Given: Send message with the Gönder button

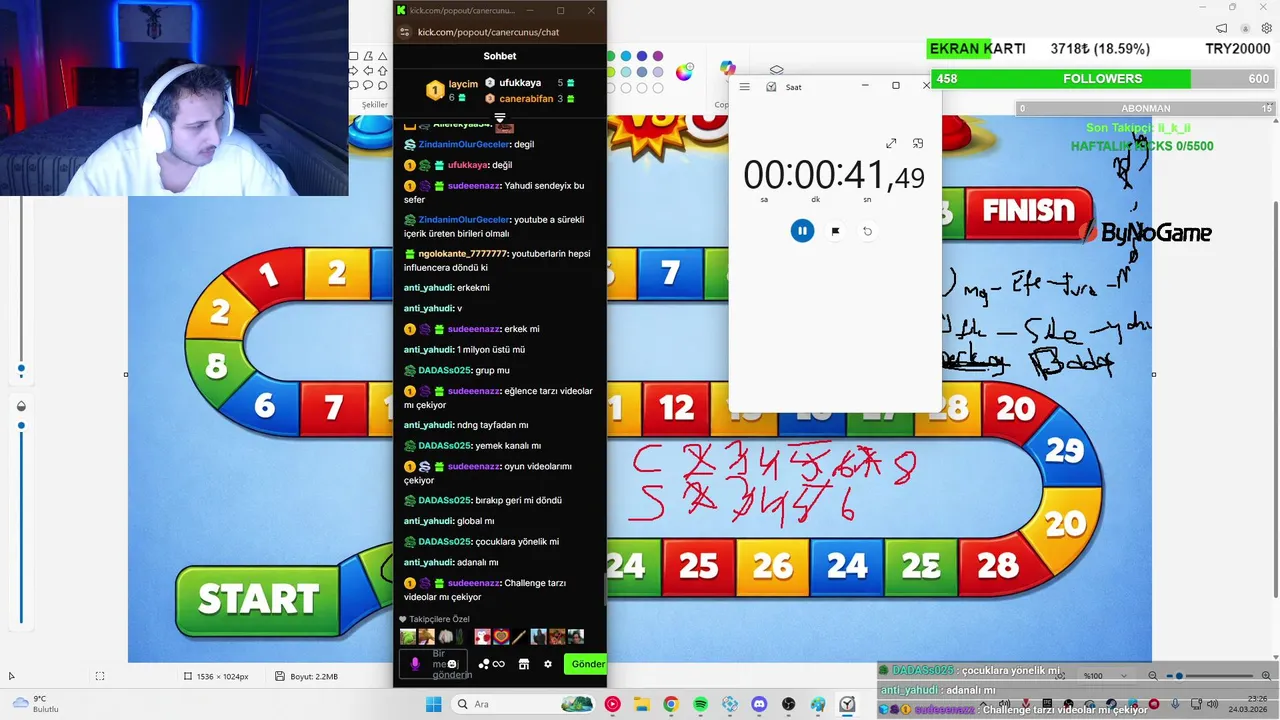Looking at the screenshot, I should click(586, 664).
